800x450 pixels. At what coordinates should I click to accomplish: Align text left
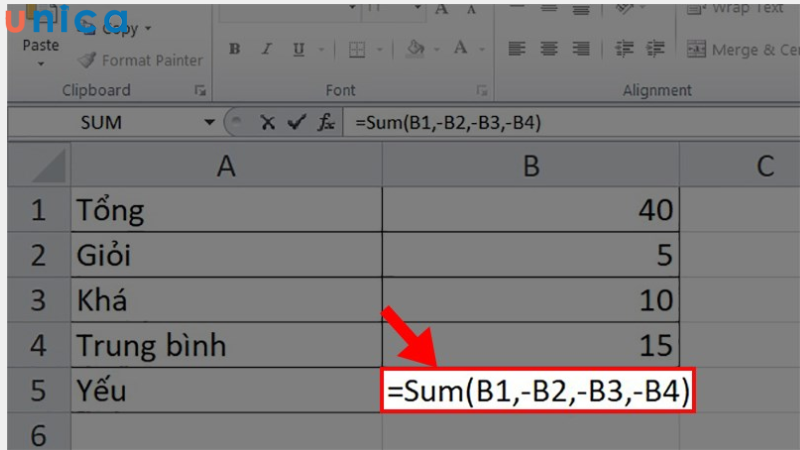[517, 49]
